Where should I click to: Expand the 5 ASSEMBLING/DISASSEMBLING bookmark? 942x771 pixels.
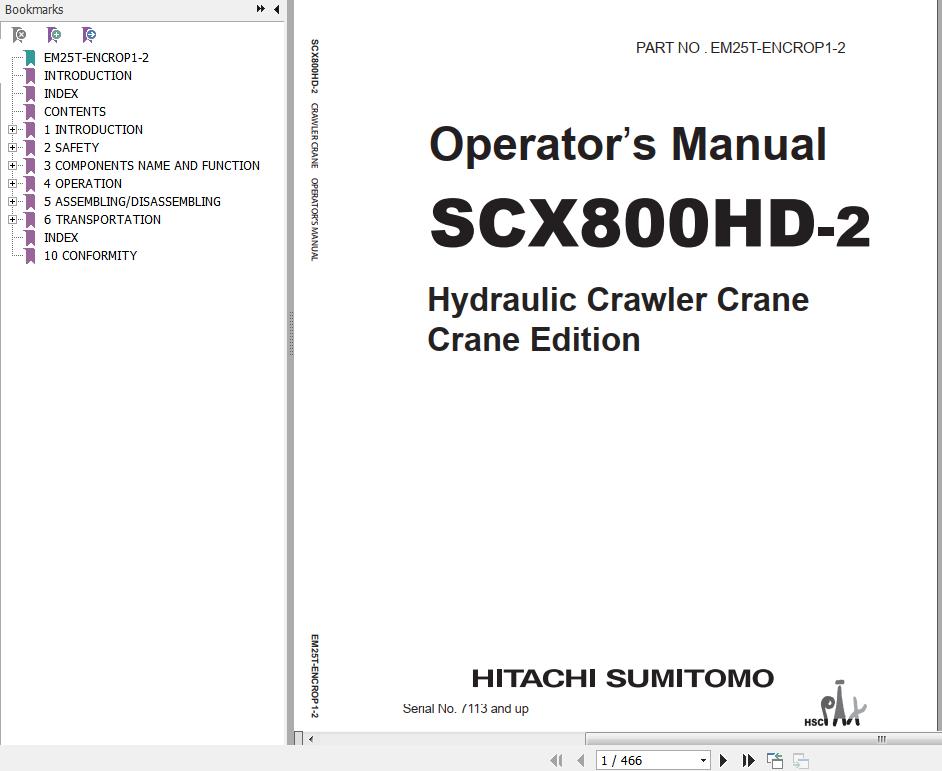[12, 202]
